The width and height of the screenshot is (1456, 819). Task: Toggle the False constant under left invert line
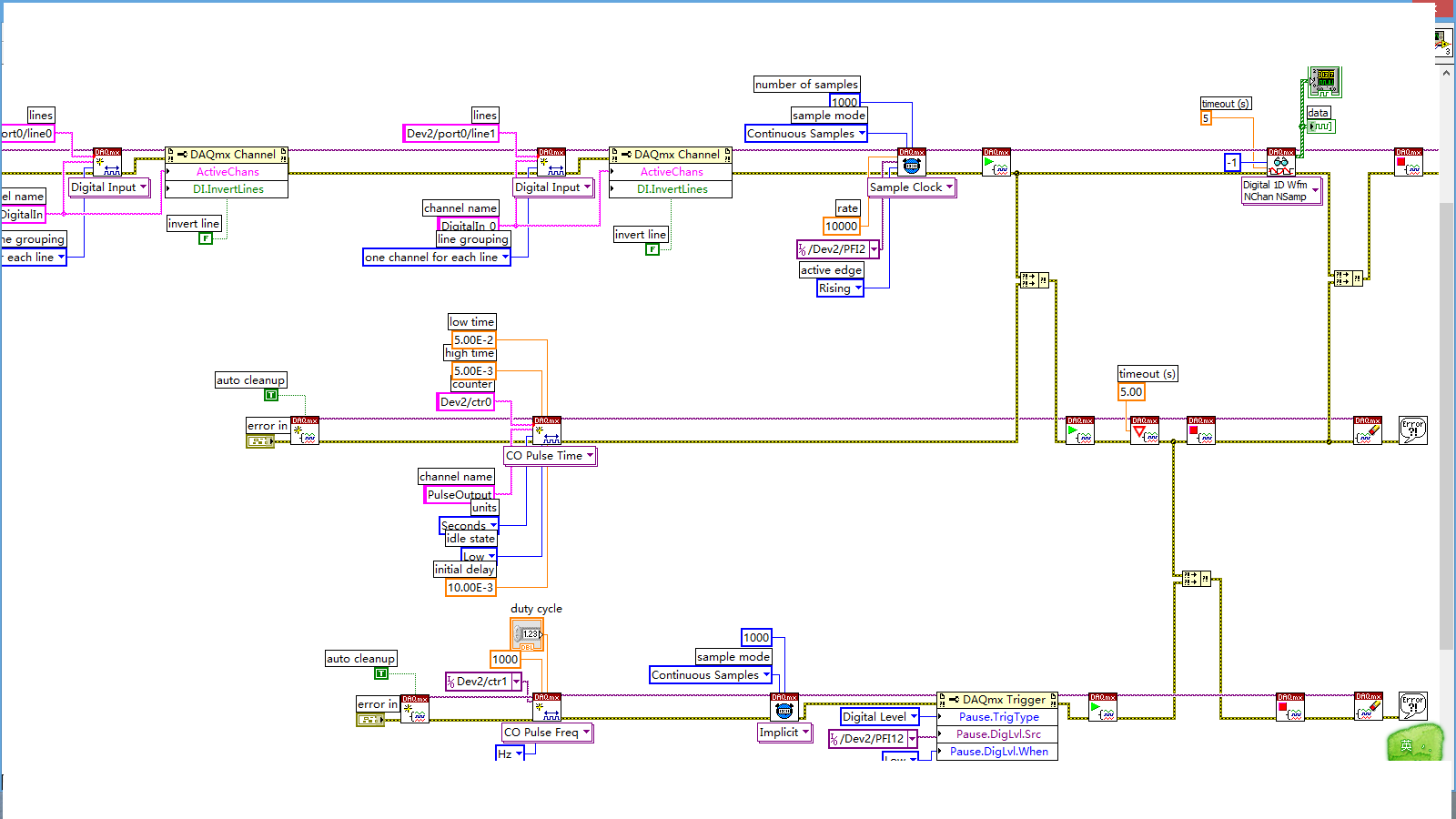(x=206, y=238)
